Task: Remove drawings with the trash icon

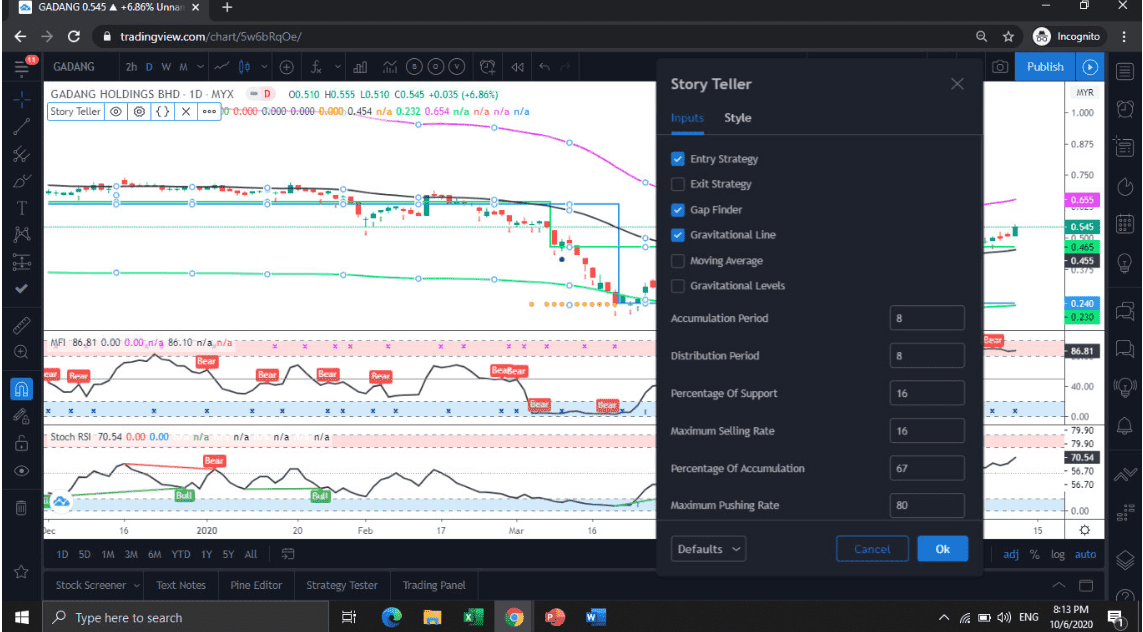Action: 22,507
